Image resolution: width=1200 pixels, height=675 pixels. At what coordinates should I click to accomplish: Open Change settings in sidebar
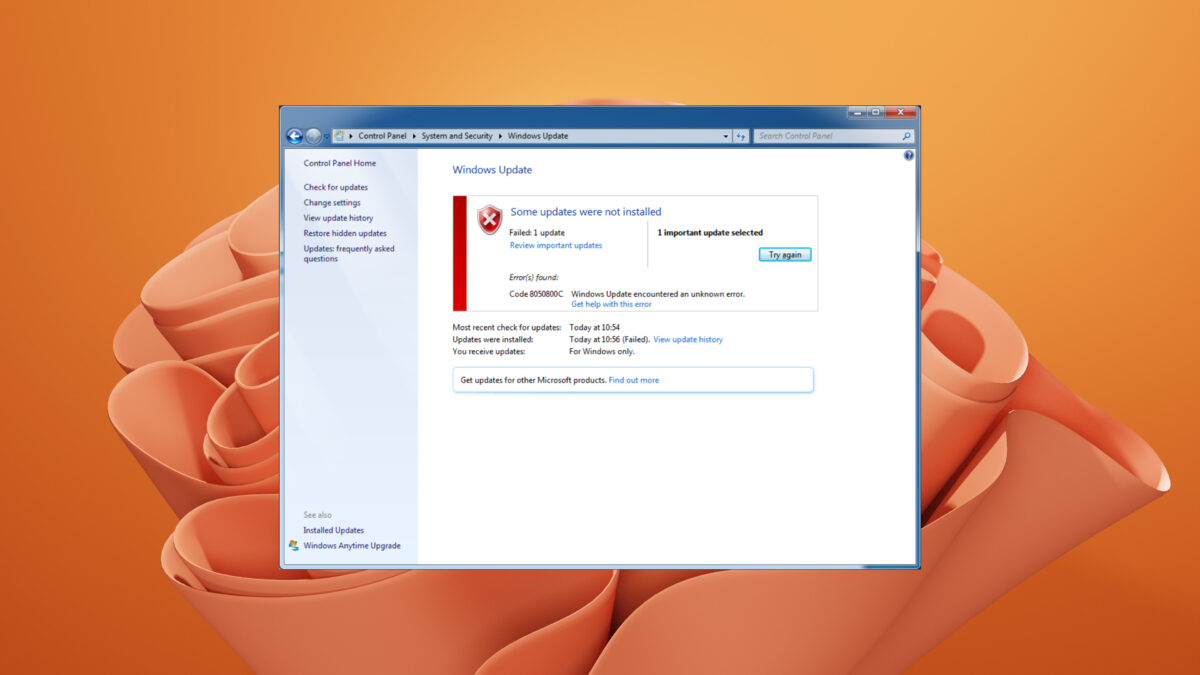click(332, 203)
